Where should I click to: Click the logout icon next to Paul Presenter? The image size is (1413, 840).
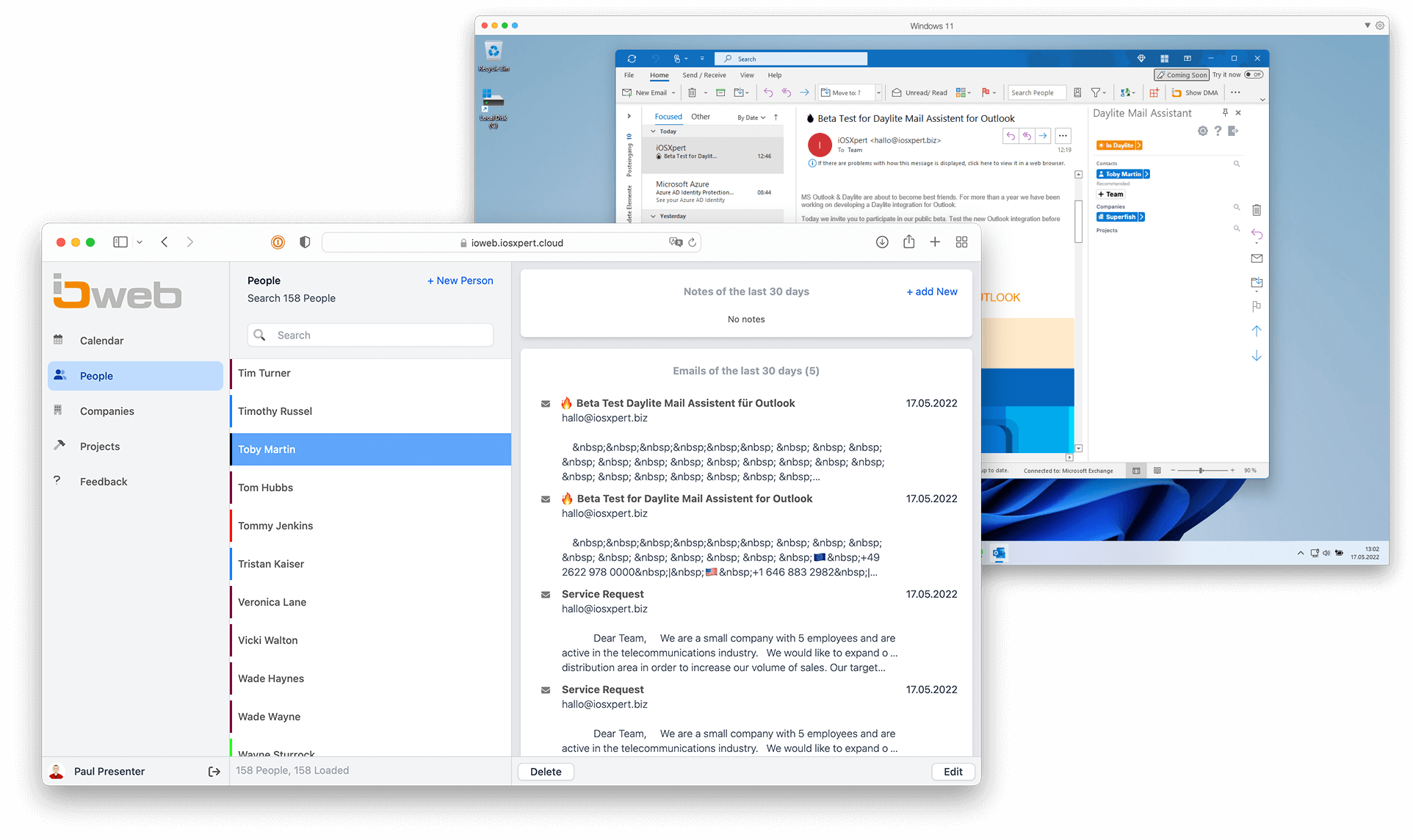point(214,772)
